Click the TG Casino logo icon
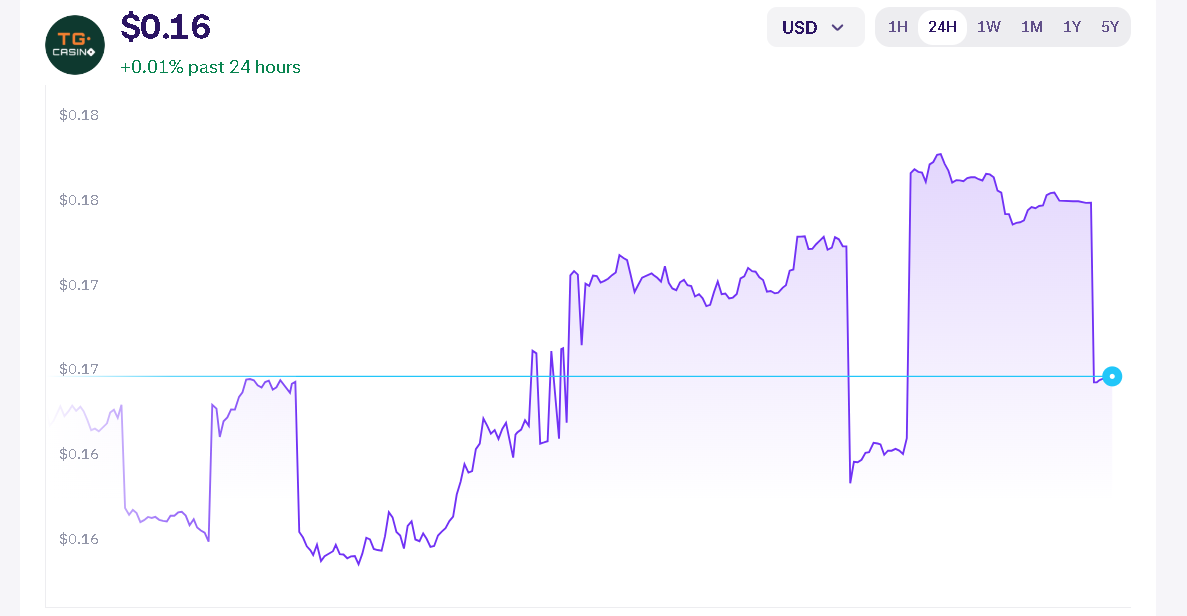Image resolution: width=1187 pixels, height=616 pixels. (x=75, y=45)
